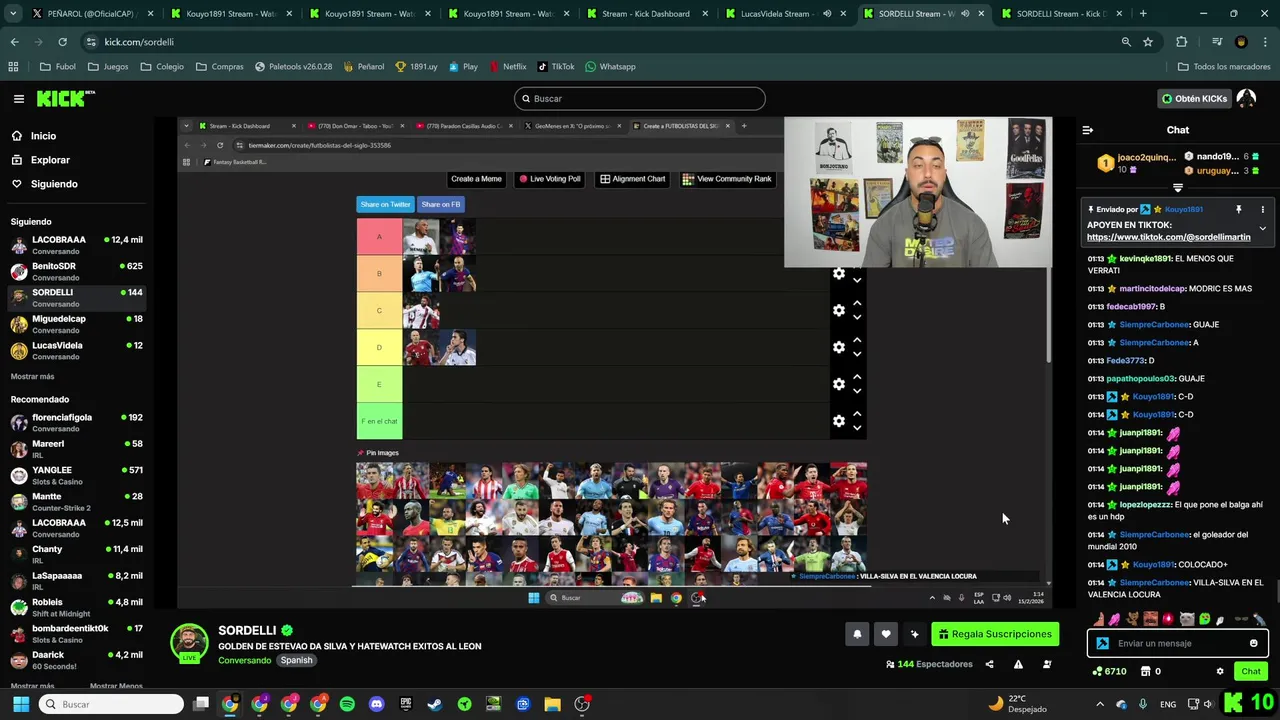Click Obtén KICKs button

[x=1194, y=98]
